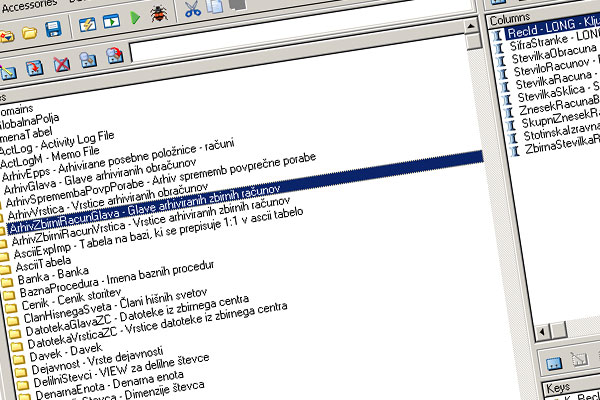Click the magnifier search toolbar icon
The height and width of the screenshot is (400, 600).
[x=87, y=61]
